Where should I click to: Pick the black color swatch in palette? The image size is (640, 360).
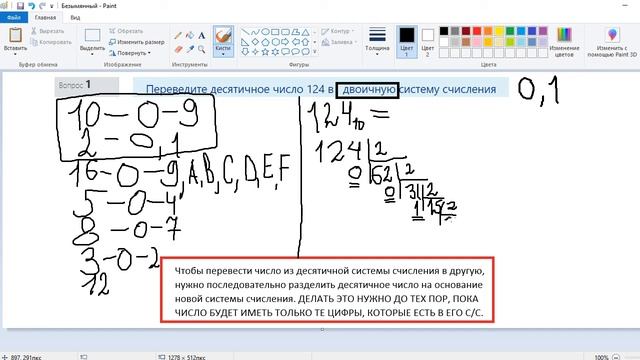click(x=444, y=31)
